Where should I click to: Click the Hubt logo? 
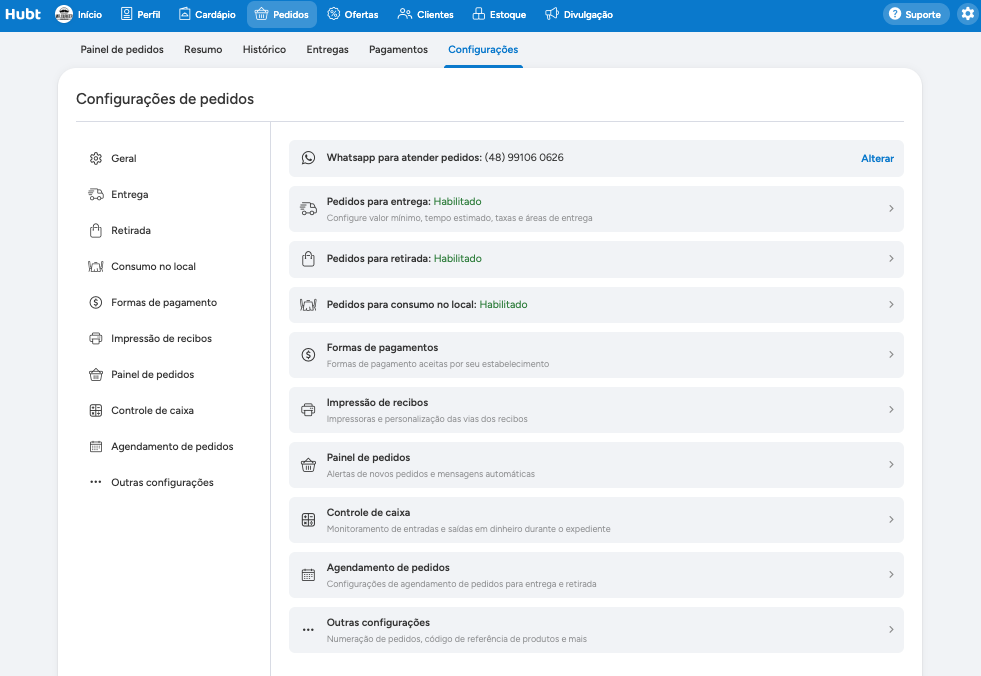tap(23, 14)
